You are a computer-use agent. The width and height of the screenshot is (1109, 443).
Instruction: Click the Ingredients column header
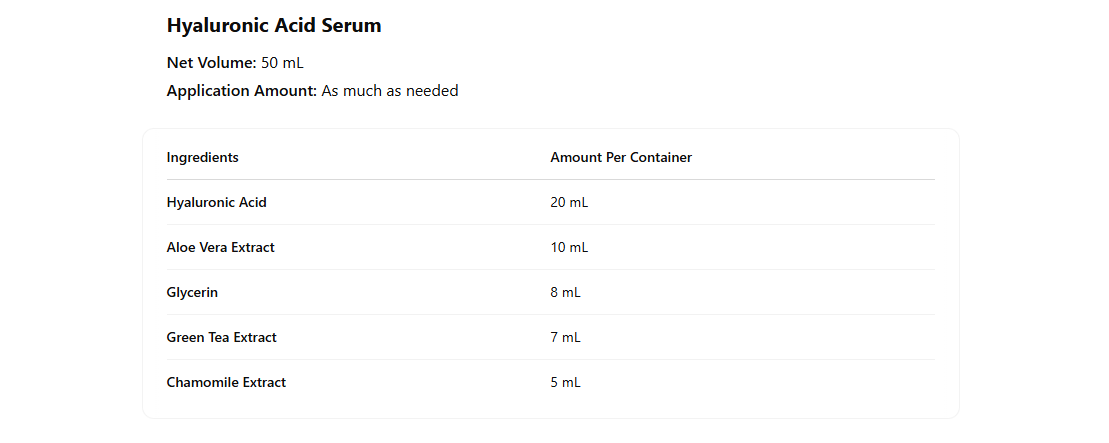coord(202,157)
